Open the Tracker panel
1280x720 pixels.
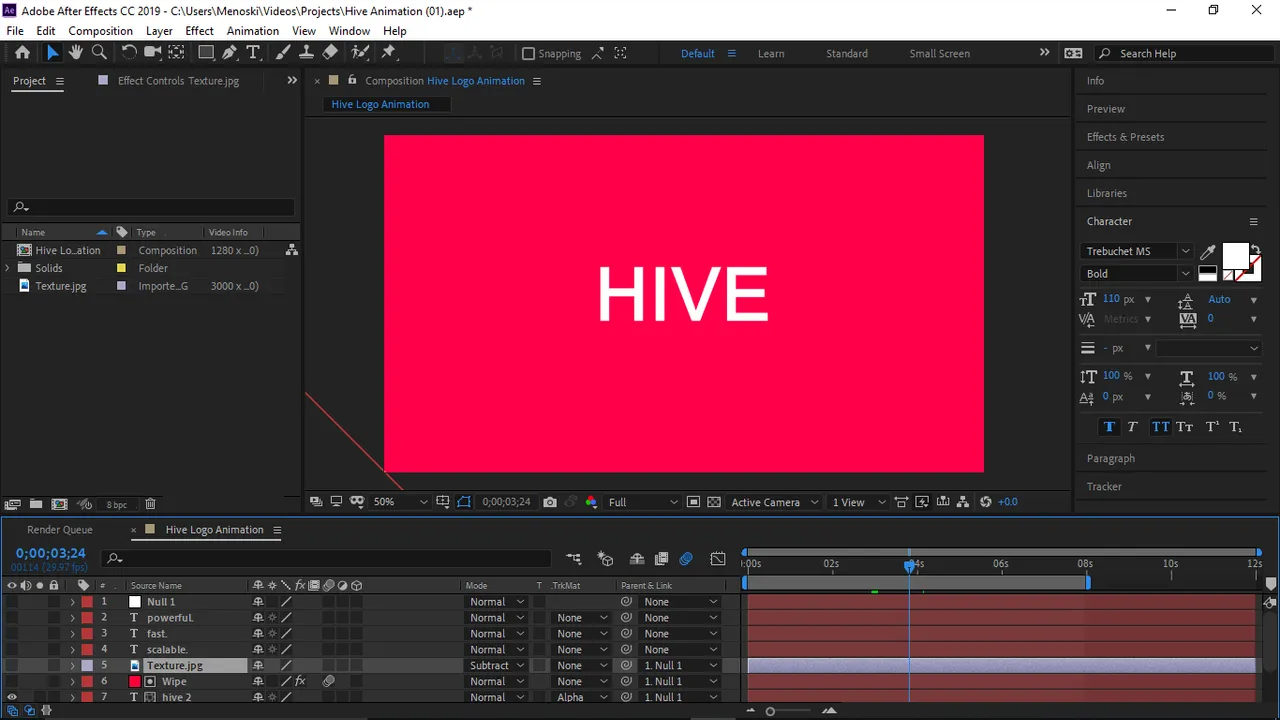tap(1104, 486)
